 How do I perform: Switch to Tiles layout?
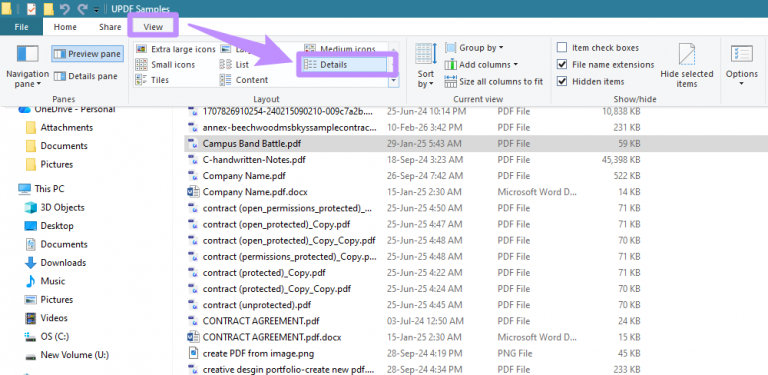[152, 80]
